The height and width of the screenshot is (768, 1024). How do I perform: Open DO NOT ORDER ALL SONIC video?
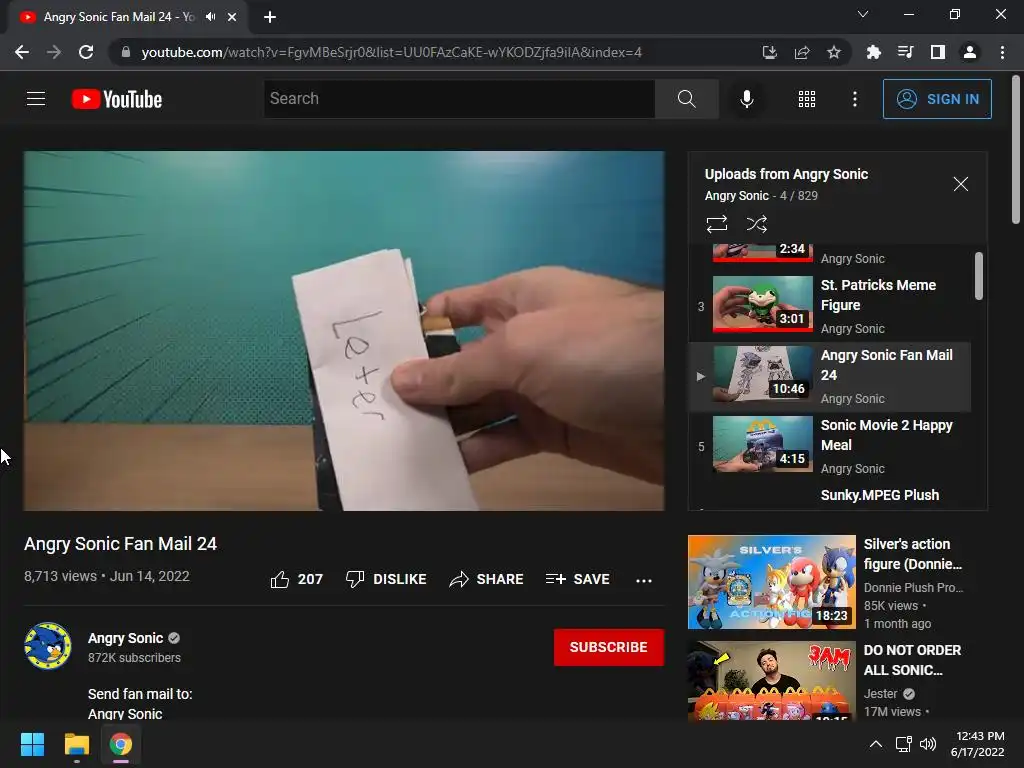click(772, 680)
